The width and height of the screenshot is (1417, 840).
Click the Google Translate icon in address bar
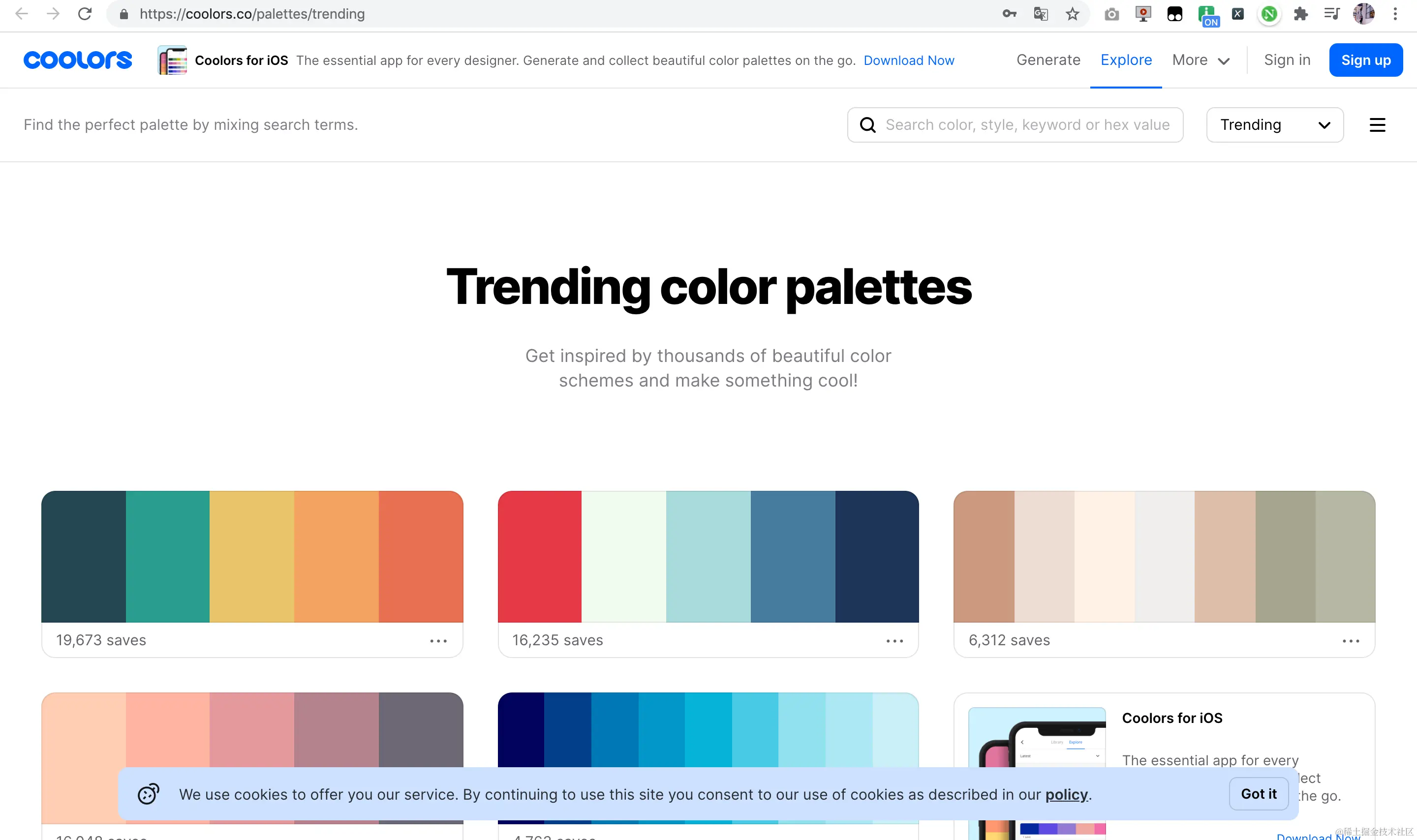point(1041,14)
